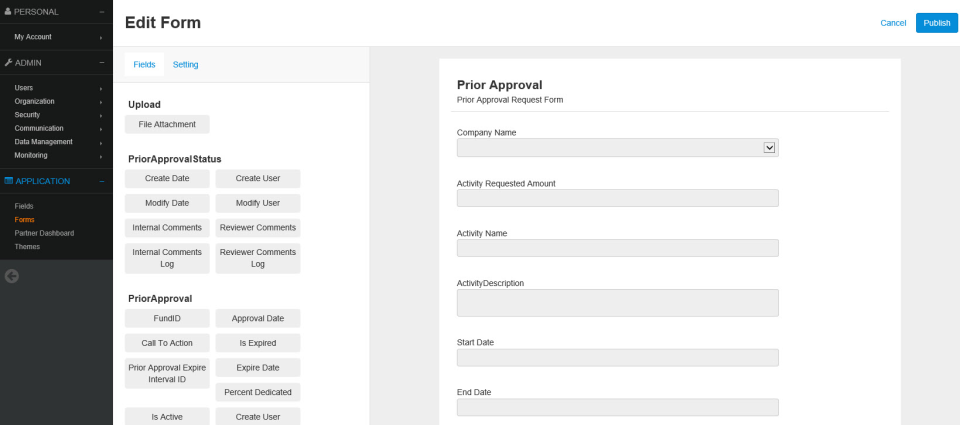Click the ADMIN wrench icon
The width and height of the screenshot is (960, 425).
[x=8, y=62]
